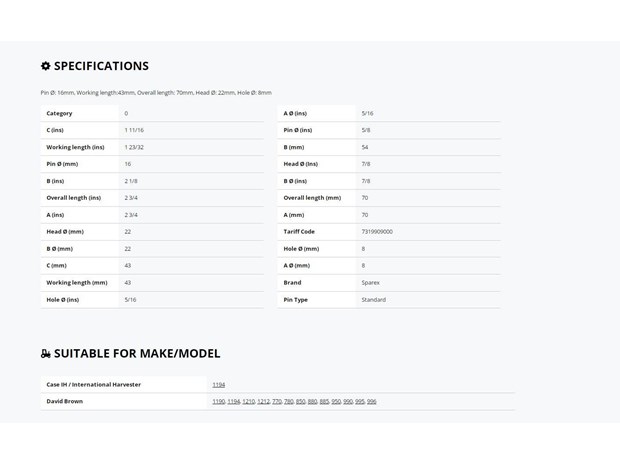This screenshot has width=620, height=465.
Task: Open the David Brown 1212 model link
Action: pos(263,402)
